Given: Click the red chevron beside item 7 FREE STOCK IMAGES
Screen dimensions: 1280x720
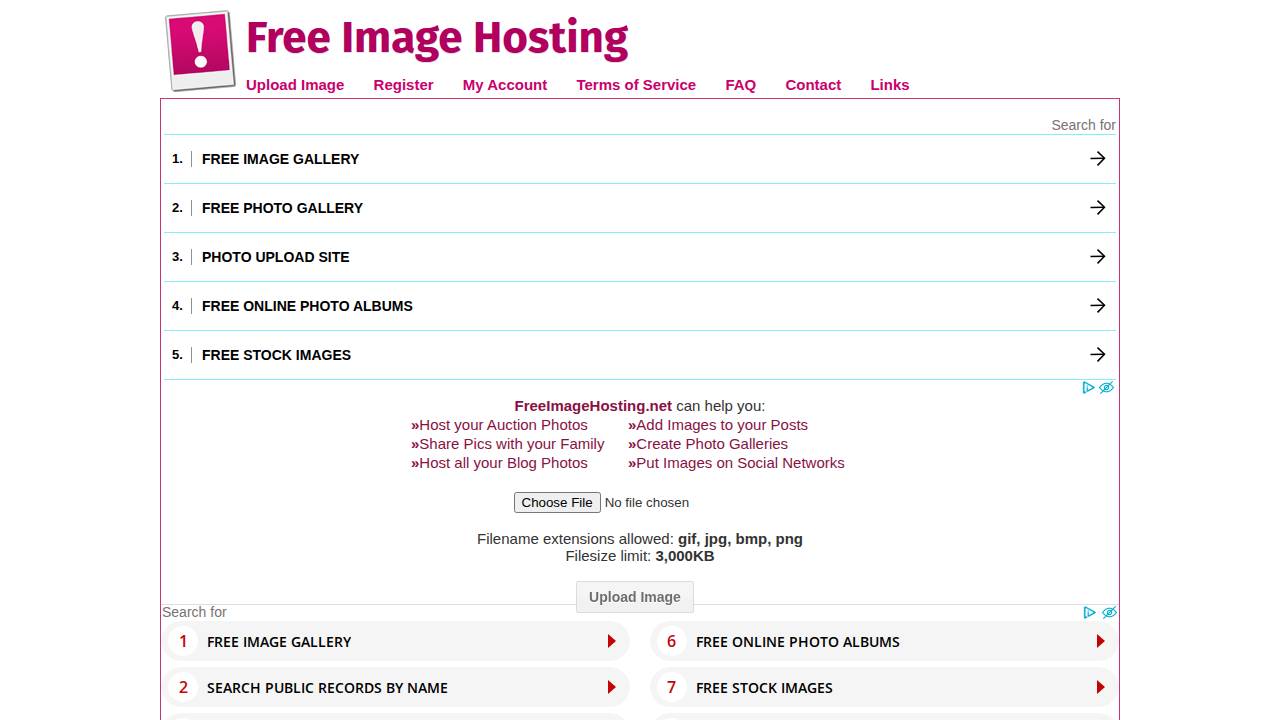Looking at the screenshot, I should click(x=1101, y=687).
